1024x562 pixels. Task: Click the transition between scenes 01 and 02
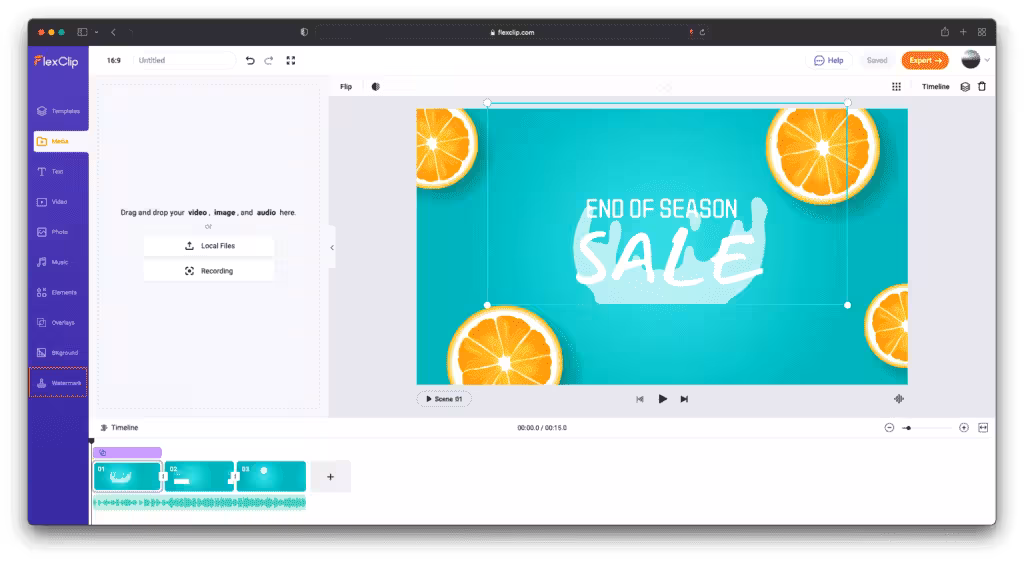point(163,476)
